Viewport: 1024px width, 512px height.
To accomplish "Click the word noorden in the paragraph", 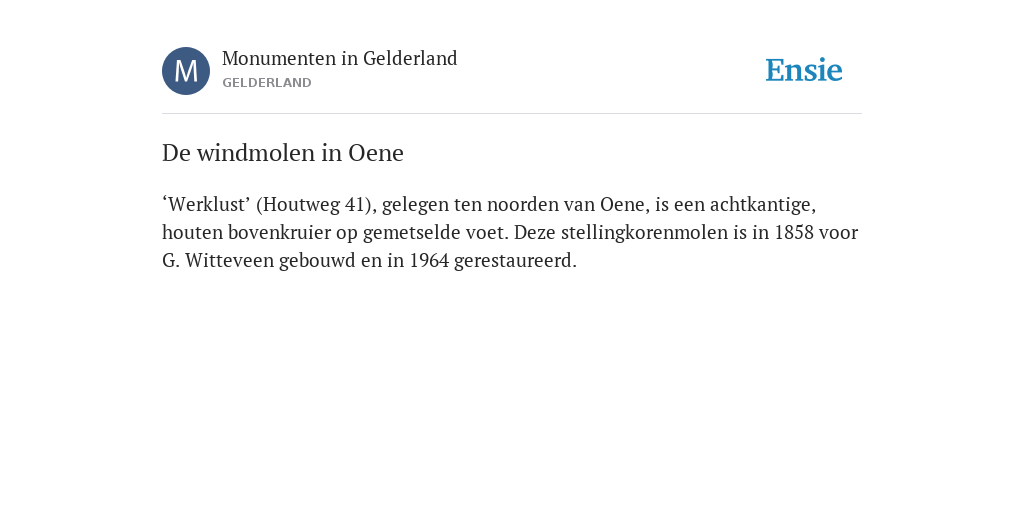I will coord(522,204).
